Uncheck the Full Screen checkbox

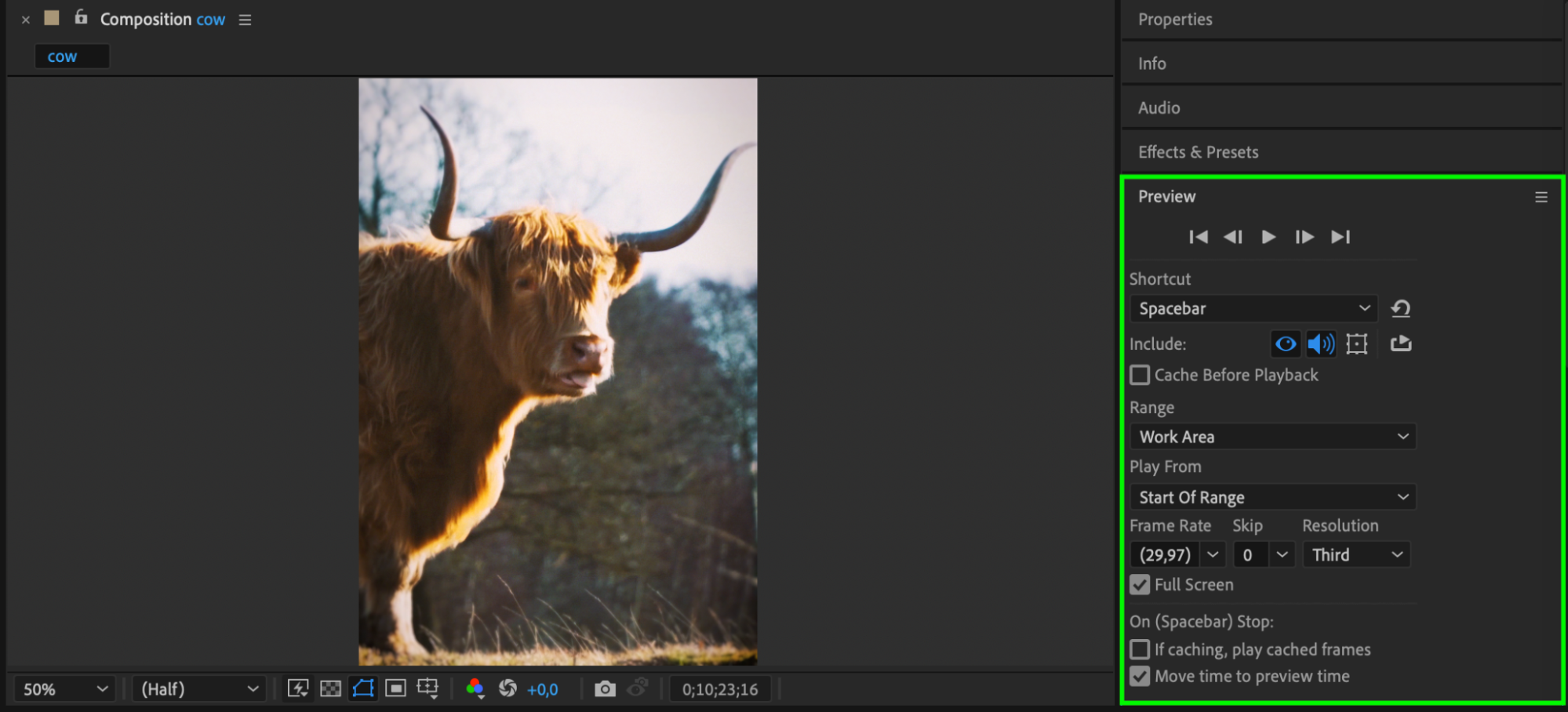(x=1139, y=584)
